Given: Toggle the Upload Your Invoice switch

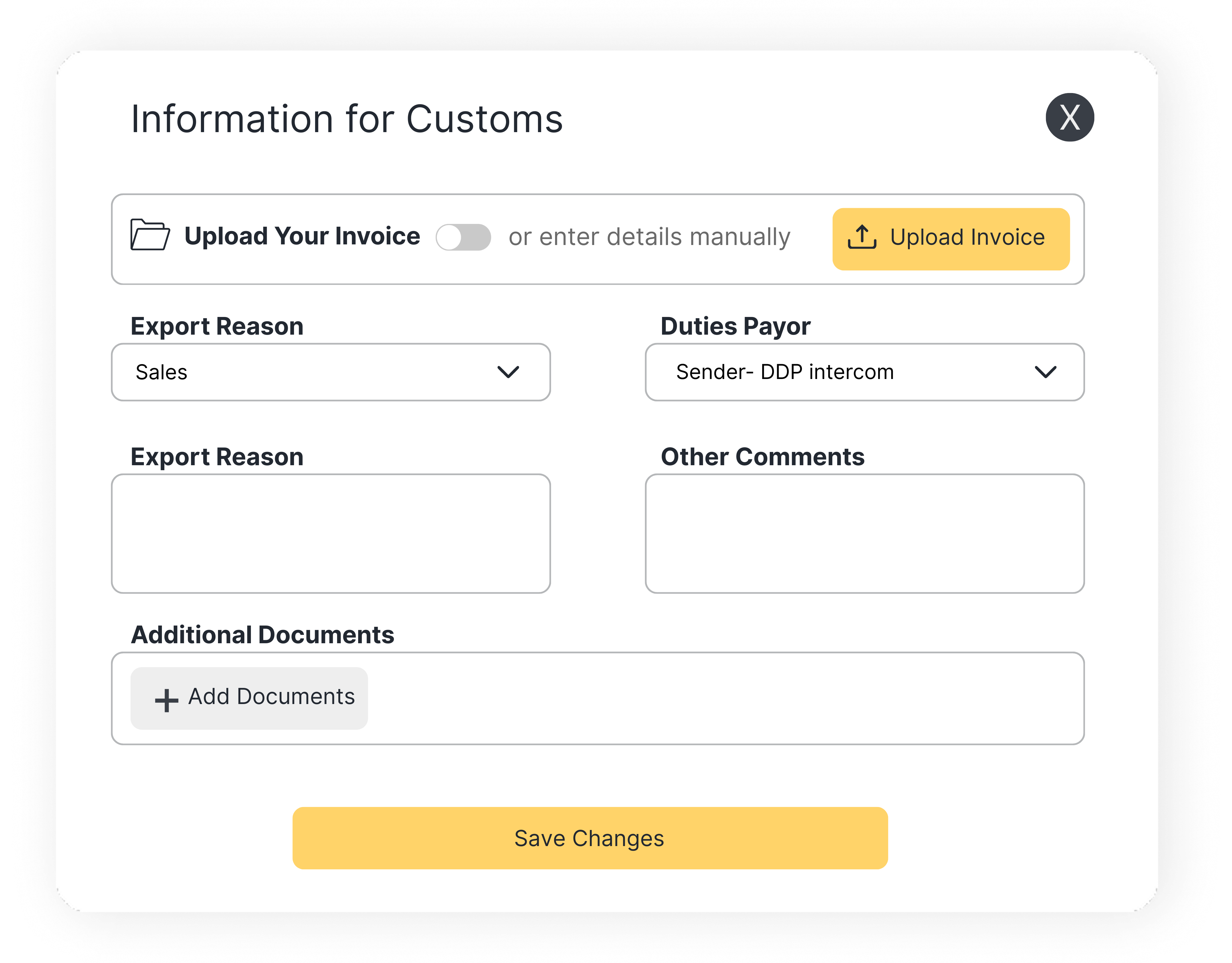Looking at the screenshot, I should tap(463, 237).
